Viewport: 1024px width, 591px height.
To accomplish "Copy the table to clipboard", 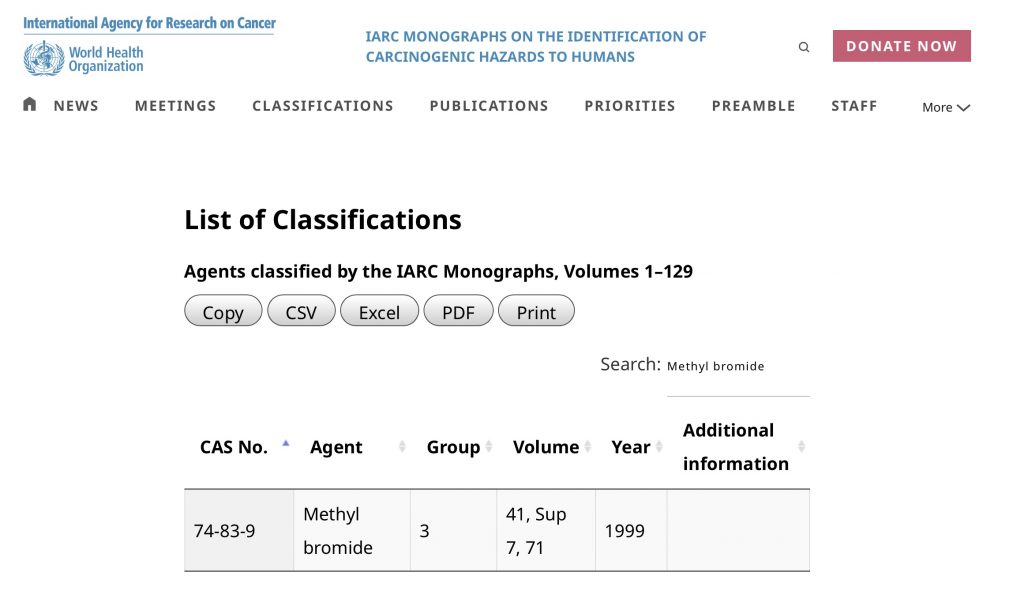I will coord(223,312).
